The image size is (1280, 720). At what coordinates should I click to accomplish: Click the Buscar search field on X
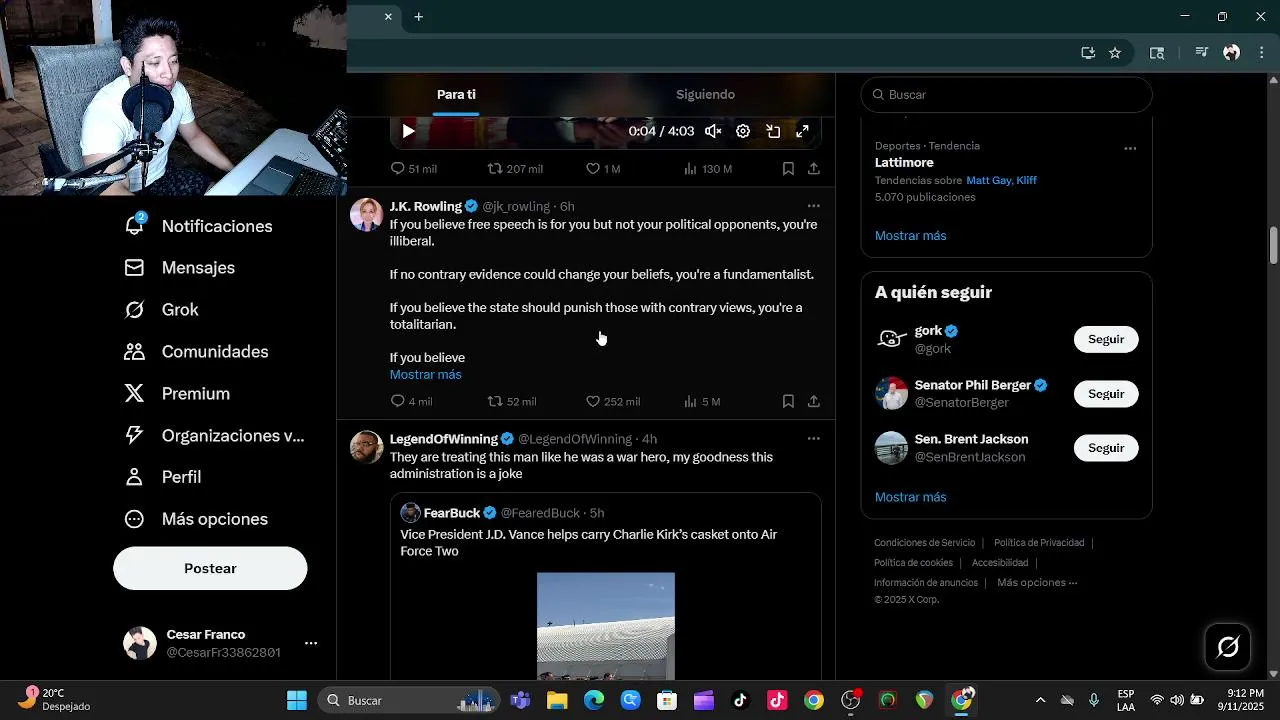(x=1006, y=95)
